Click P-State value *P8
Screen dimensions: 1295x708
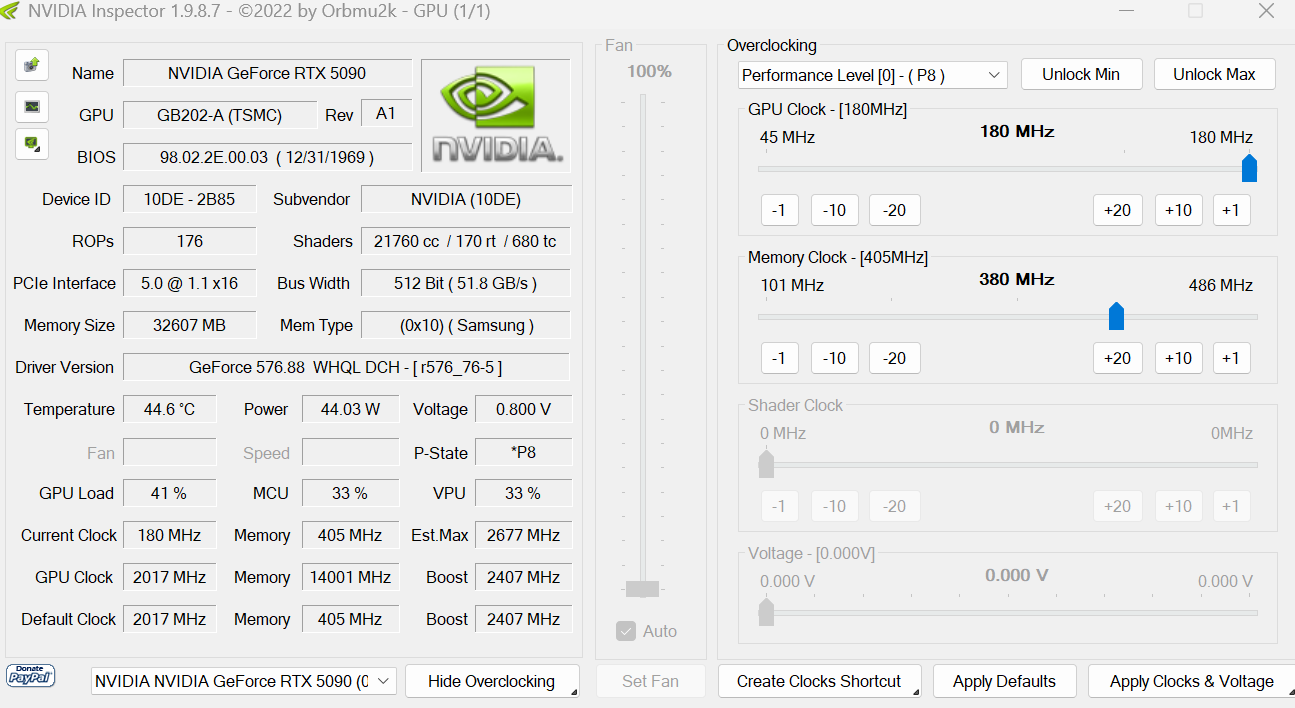click(523, 452)
